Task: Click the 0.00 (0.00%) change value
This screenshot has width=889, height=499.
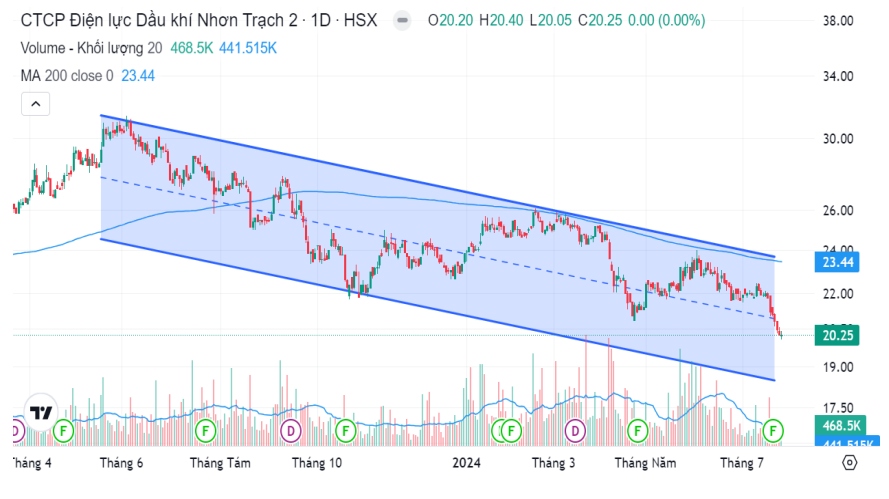Action: [667, 20]
